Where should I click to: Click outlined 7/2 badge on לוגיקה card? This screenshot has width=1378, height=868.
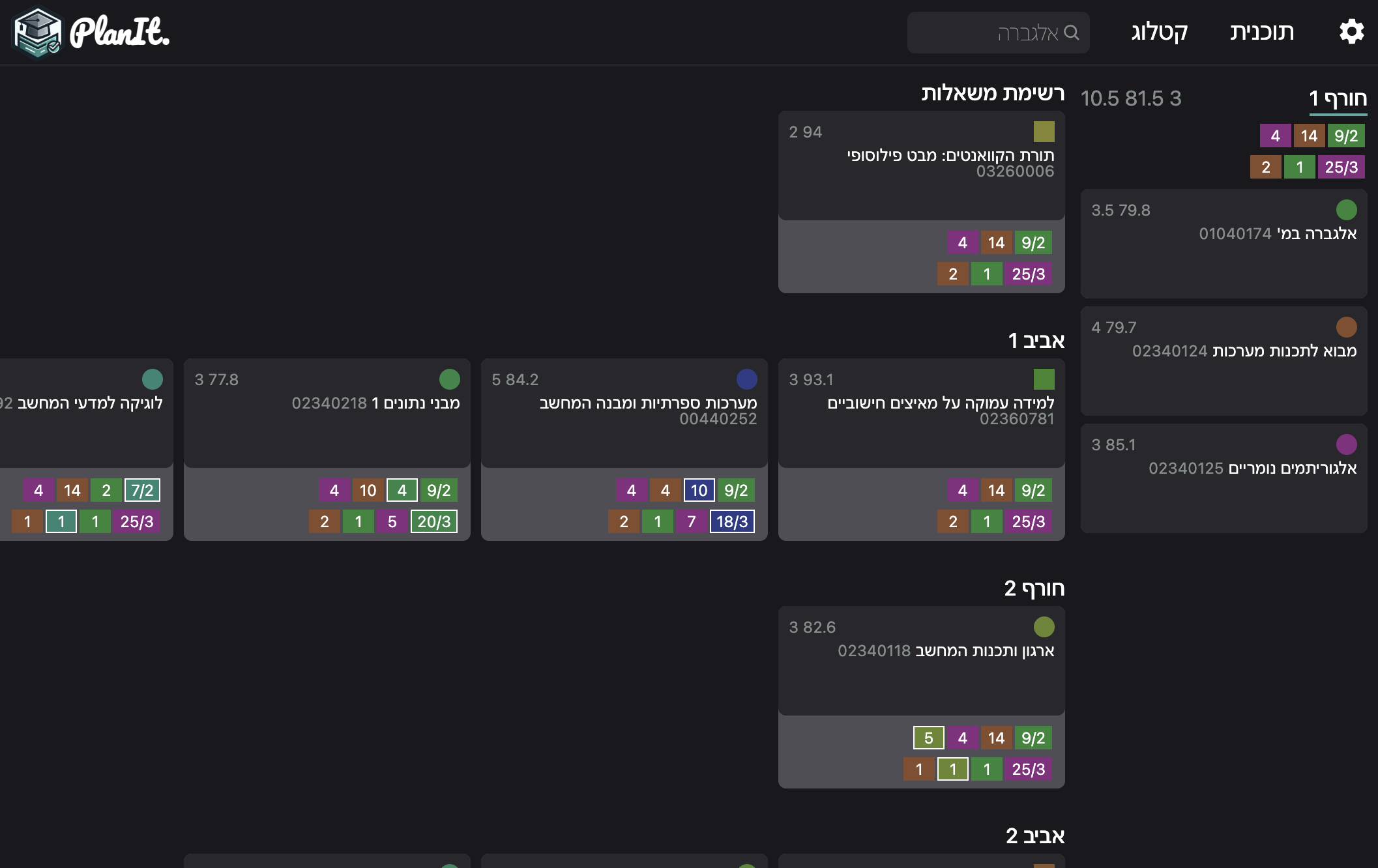[x=142, y=490]
